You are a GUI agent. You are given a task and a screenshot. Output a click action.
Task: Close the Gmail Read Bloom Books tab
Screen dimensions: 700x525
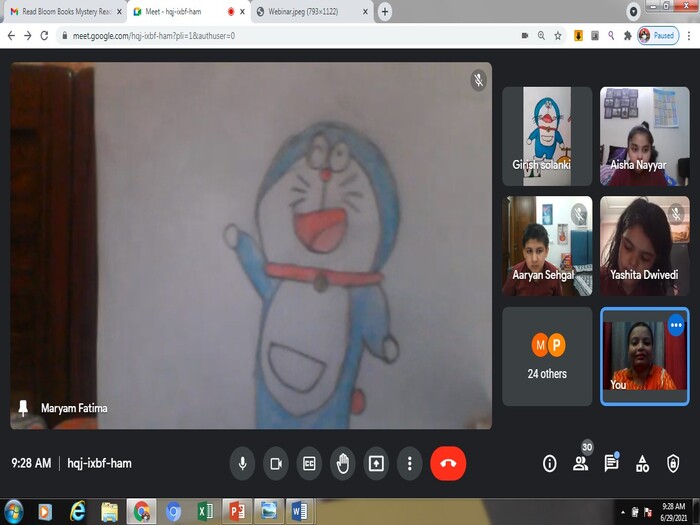(119, 12)
